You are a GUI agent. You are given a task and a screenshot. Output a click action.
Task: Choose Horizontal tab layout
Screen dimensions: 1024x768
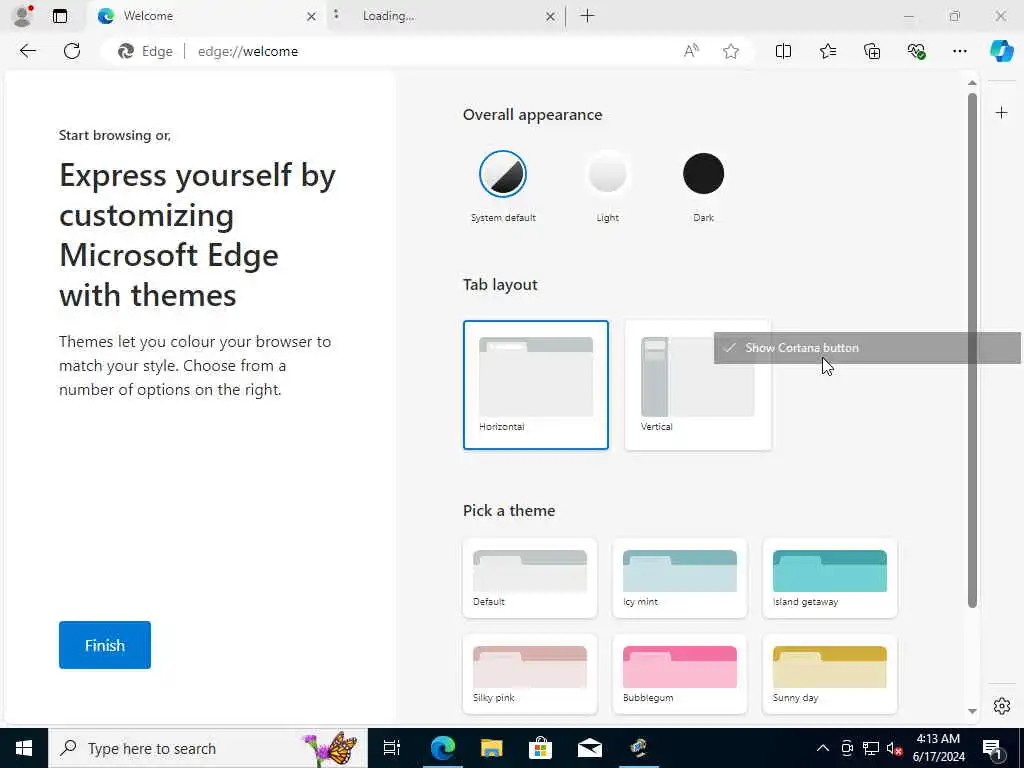click(x=536, y=385)
